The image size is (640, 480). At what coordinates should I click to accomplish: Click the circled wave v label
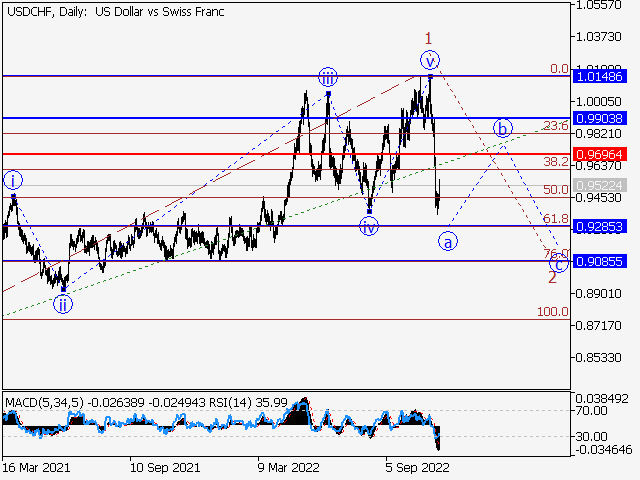coord(429,59)
